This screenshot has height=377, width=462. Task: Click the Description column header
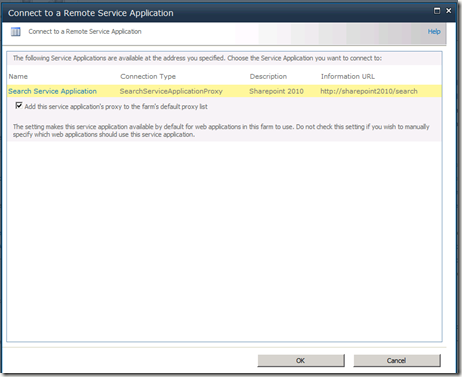[268, 76]
